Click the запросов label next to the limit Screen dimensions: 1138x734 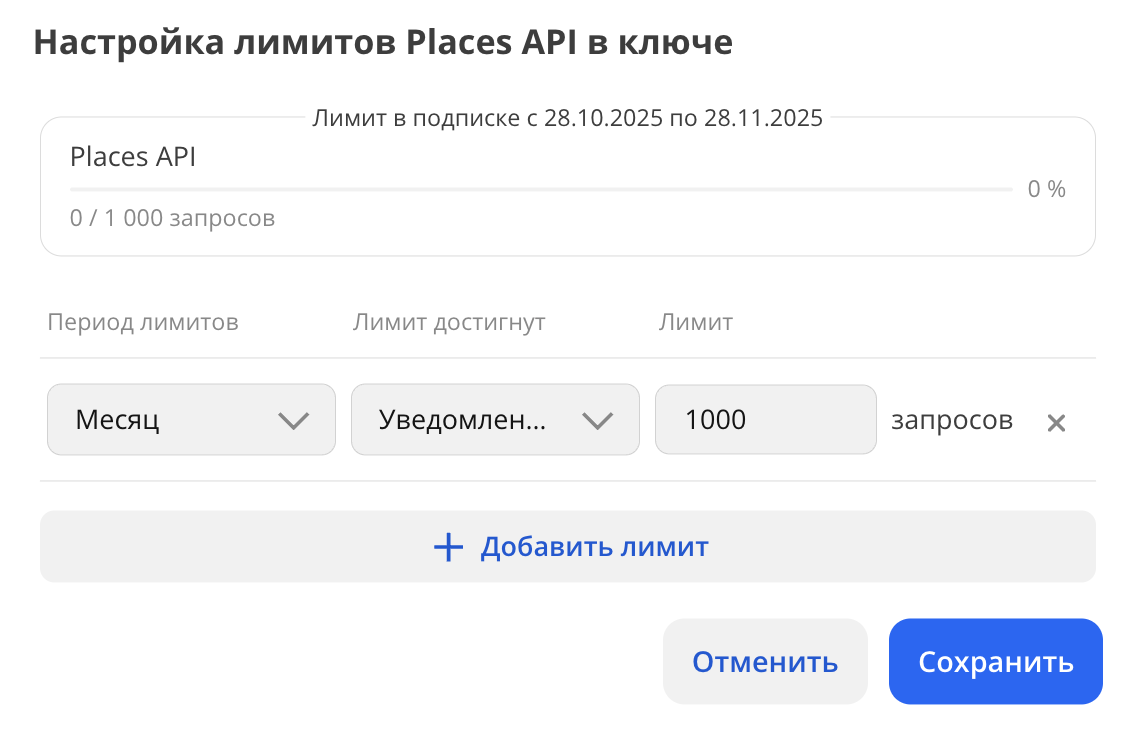(951, 420)
